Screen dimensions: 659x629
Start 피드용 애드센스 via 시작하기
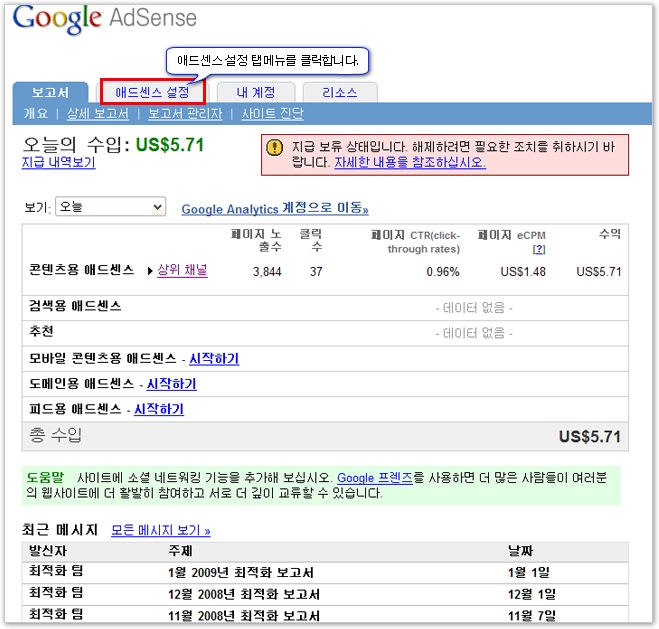click(x=159, y=409)
